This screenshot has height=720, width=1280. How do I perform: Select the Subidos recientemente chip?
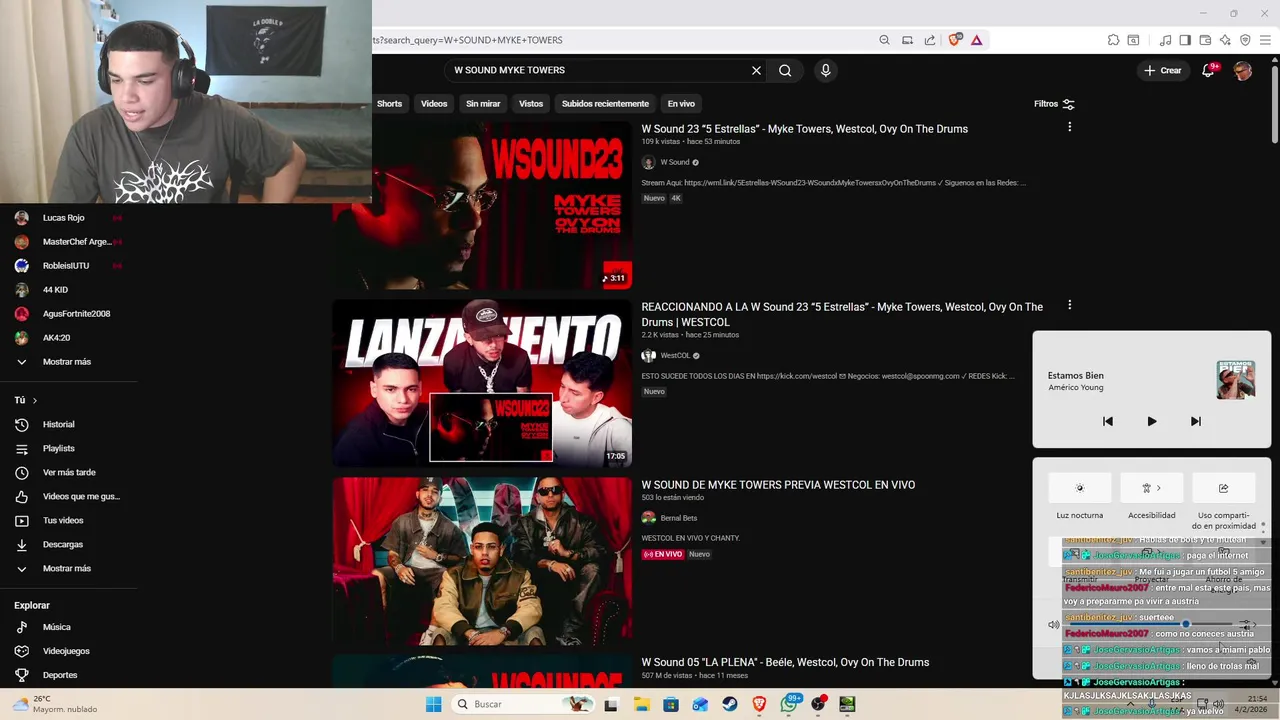click(x=605, y=104)
